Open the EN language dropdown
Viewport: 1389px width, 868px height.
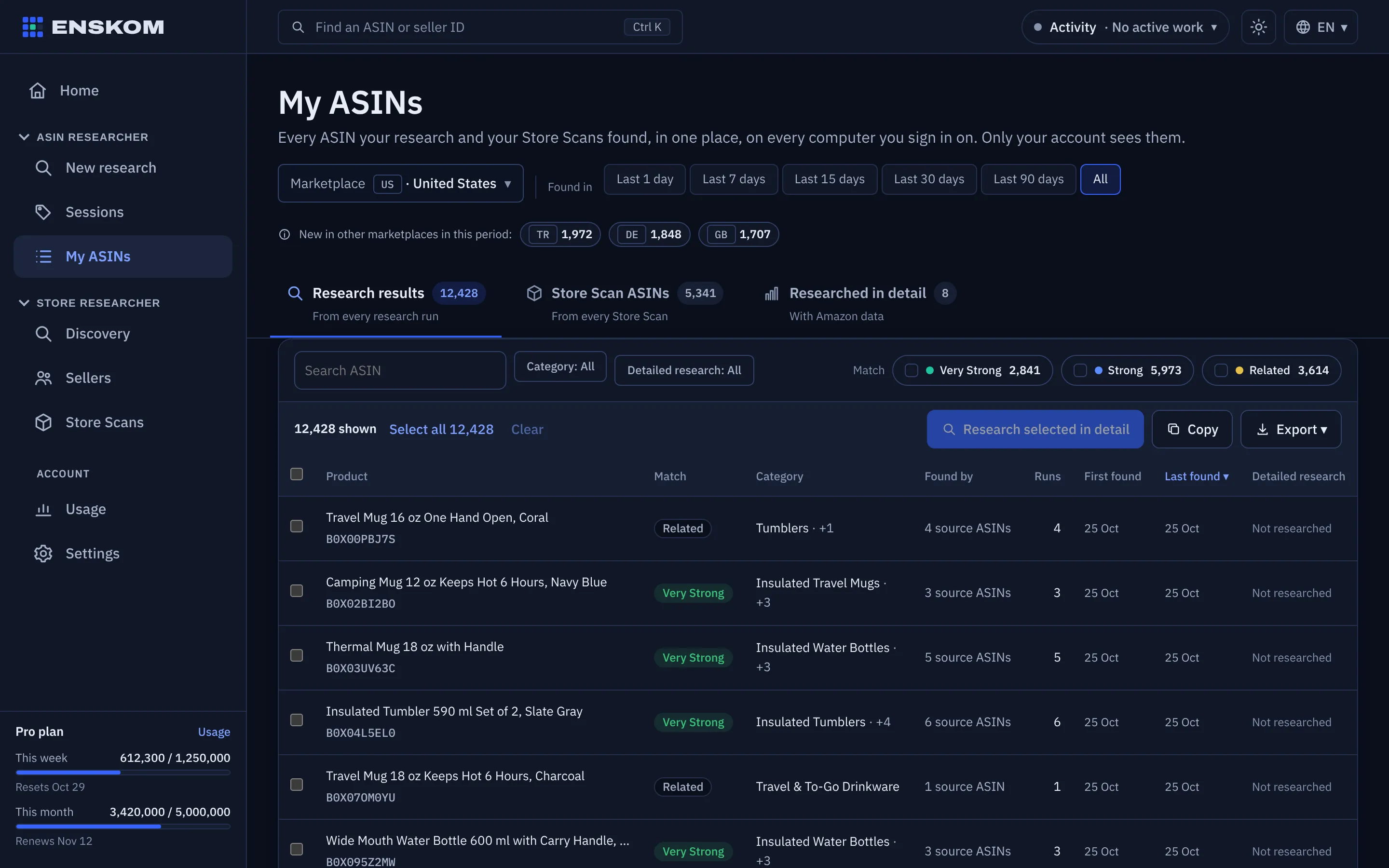click(x=1321, y=27)
